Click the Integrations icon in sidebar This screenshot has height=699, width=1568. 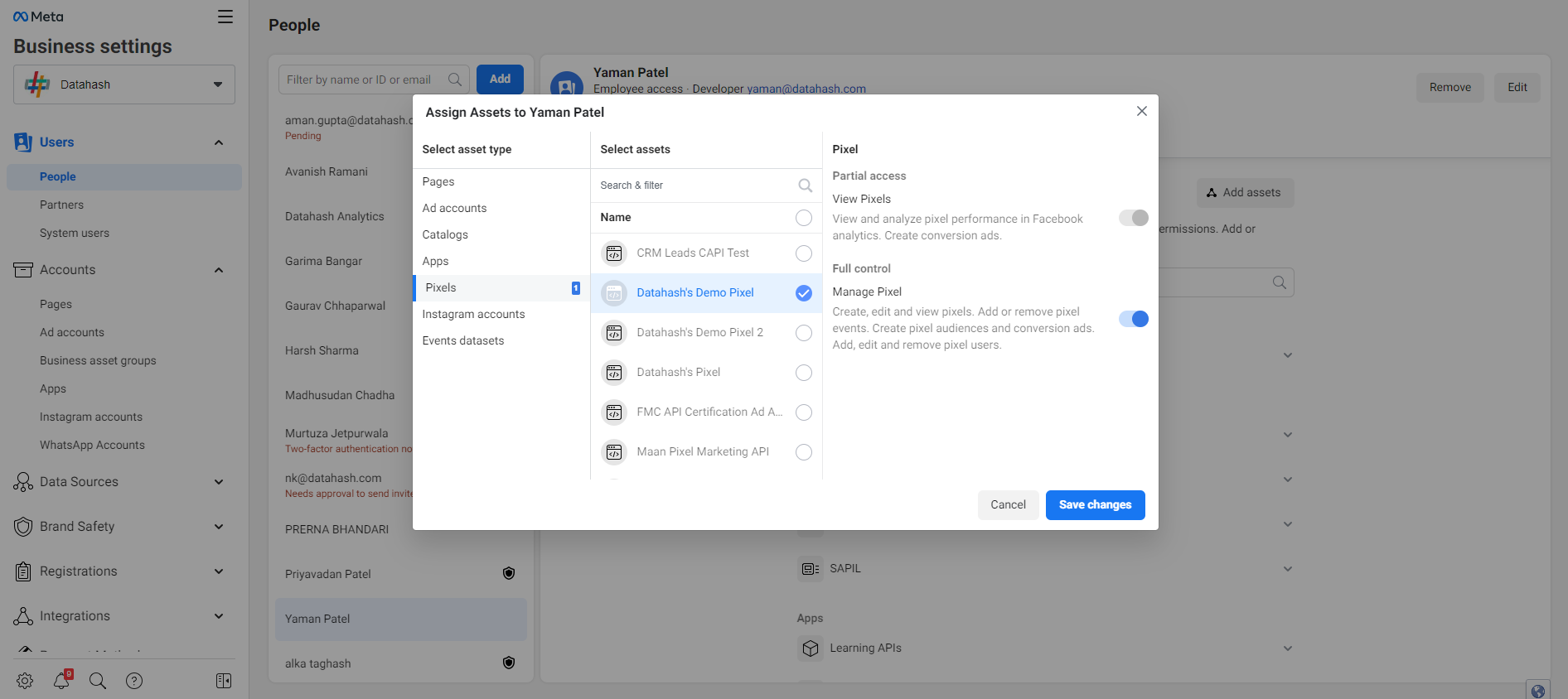click(23, 616)
